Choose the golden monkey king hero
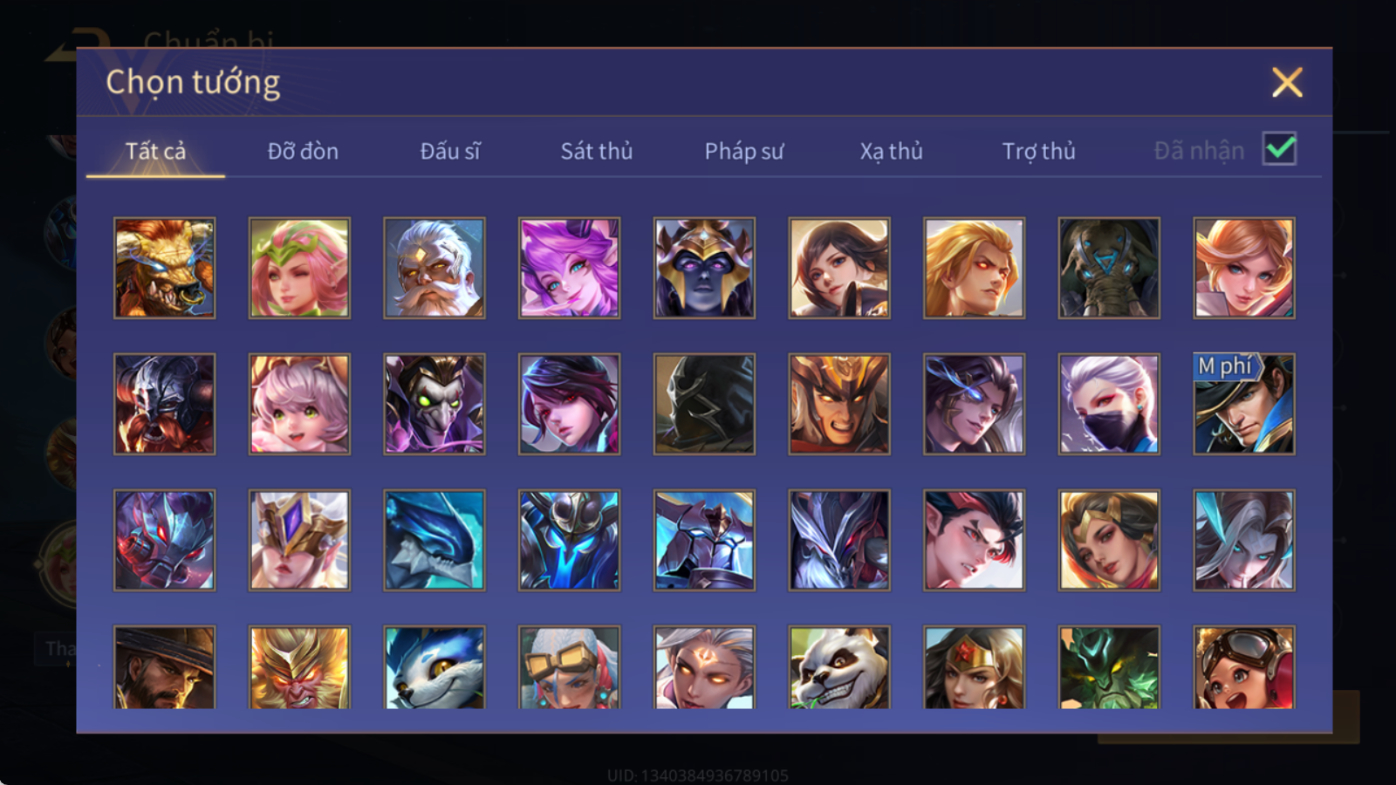Image resolution: width=1396 pixels, height=785 pixels. pos(299,668)
